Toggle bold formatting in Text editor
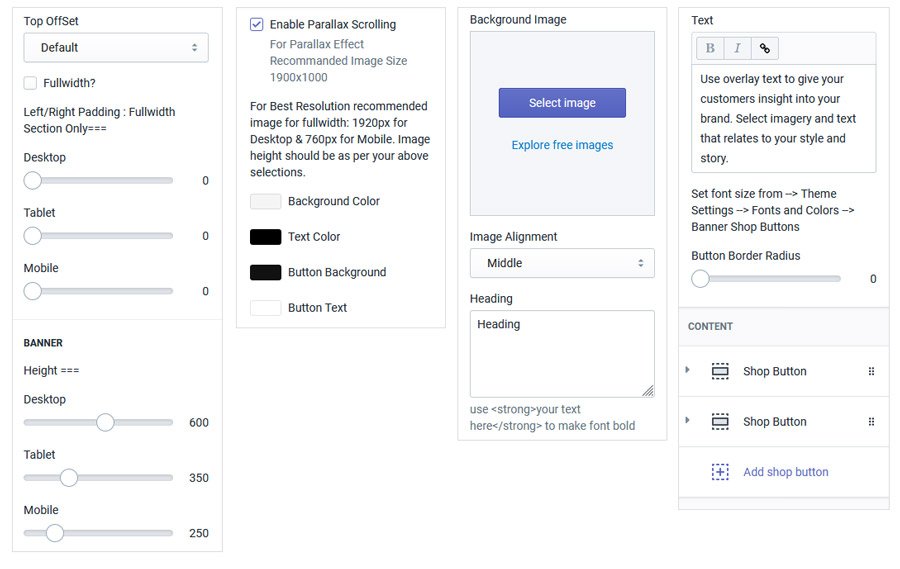The width and height of the screenshot is (900, 569). point(710,48)
